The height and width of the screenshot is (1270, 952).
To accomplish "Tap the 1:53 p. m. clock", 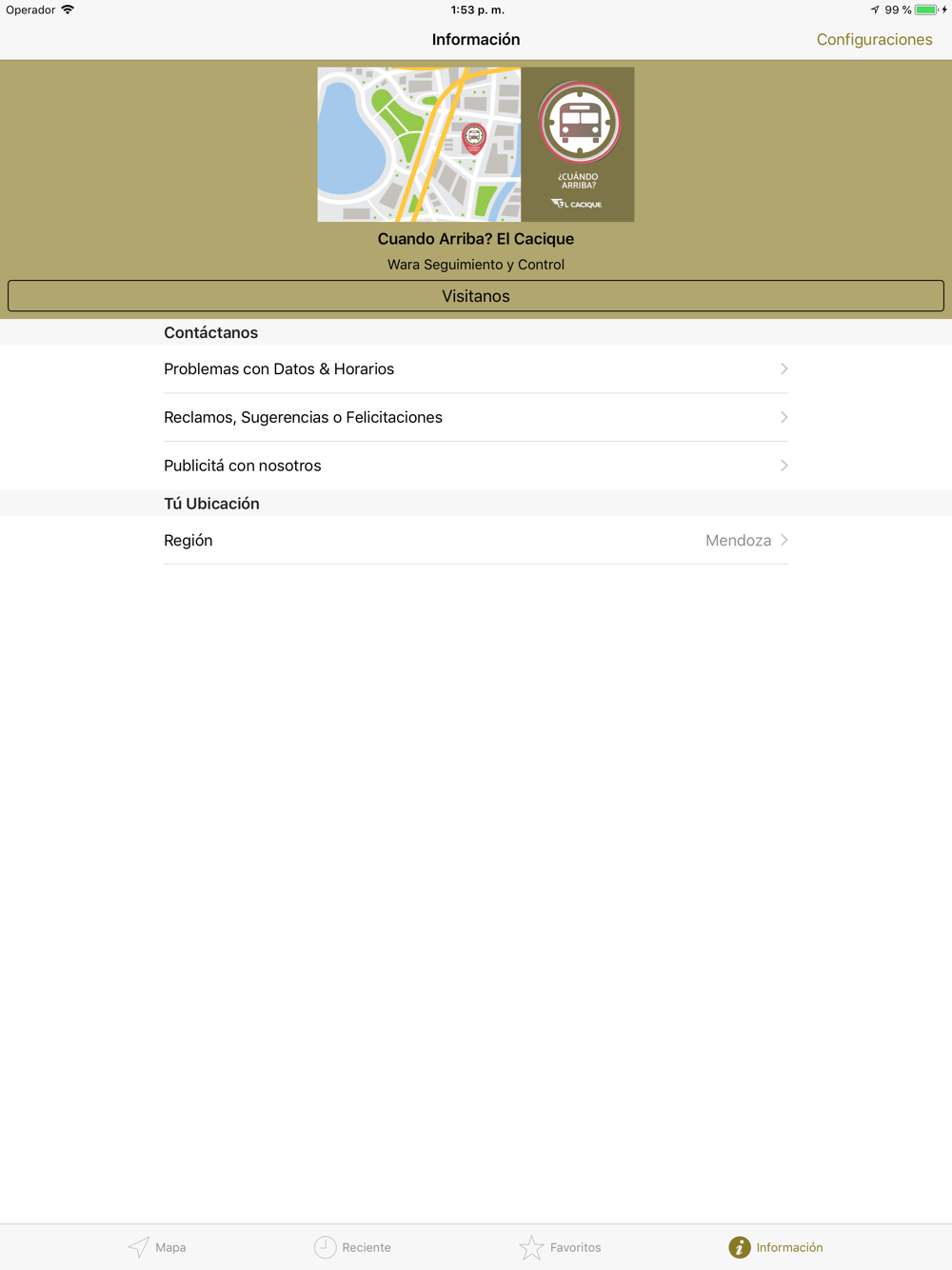I will pos(478,10).
